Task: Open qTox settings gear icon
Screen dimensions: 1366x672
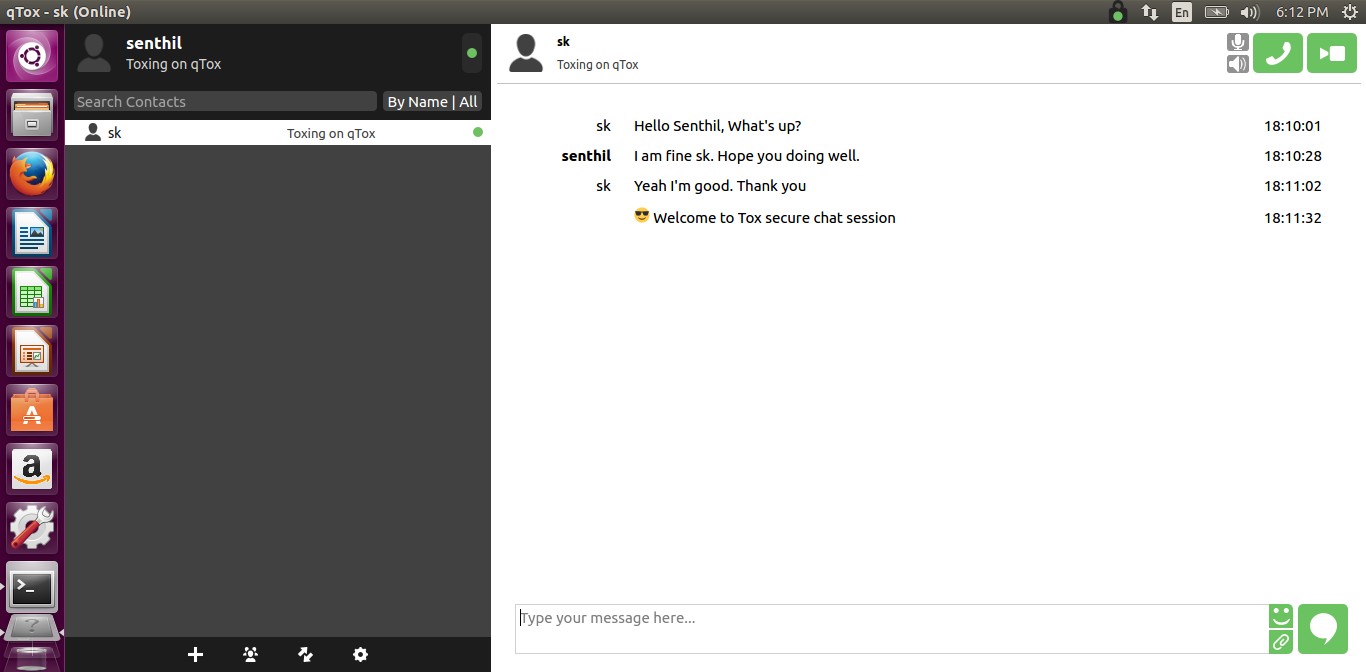Action: pyautogui.click(x=360, y=655)
